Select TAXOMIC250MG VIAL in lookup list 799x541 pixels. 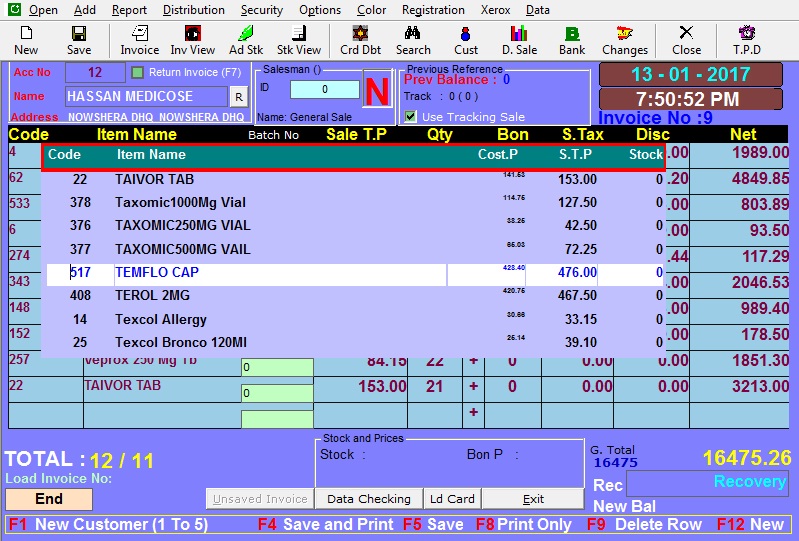pos(354,225)
